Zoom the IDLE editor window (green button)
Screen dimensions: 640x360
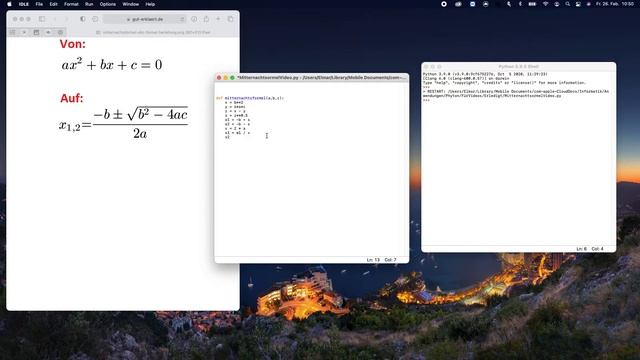click(232, 78)
